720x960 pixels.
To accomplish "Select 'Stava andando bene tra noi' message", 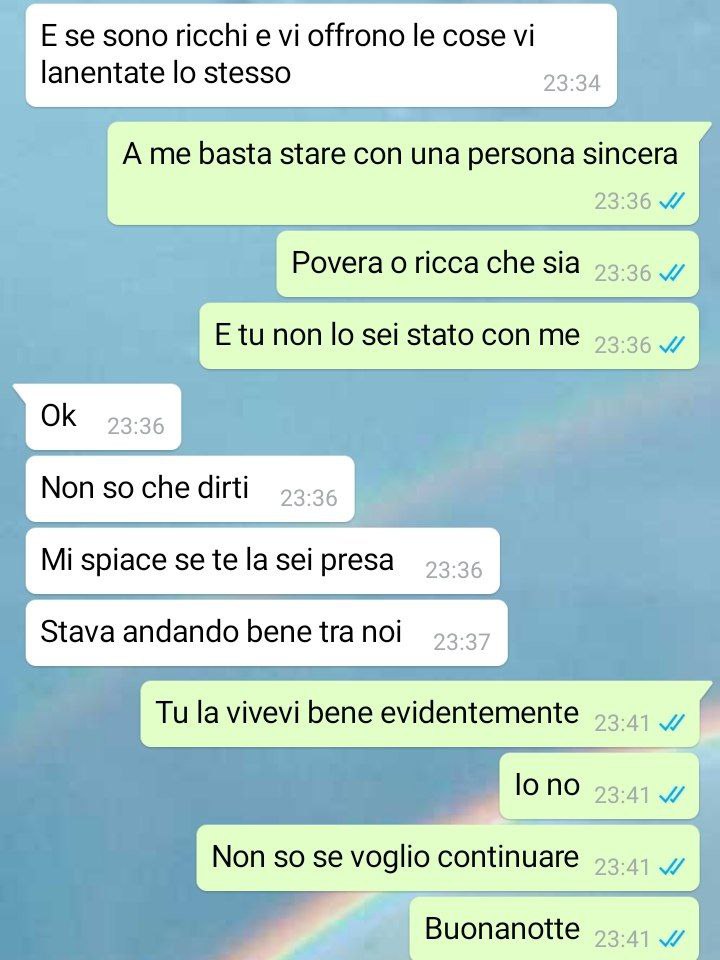I will click(266, 632).
